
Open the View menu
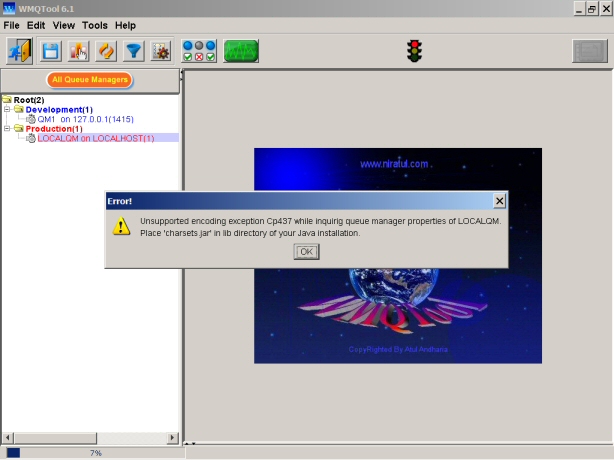pos(64,25)
